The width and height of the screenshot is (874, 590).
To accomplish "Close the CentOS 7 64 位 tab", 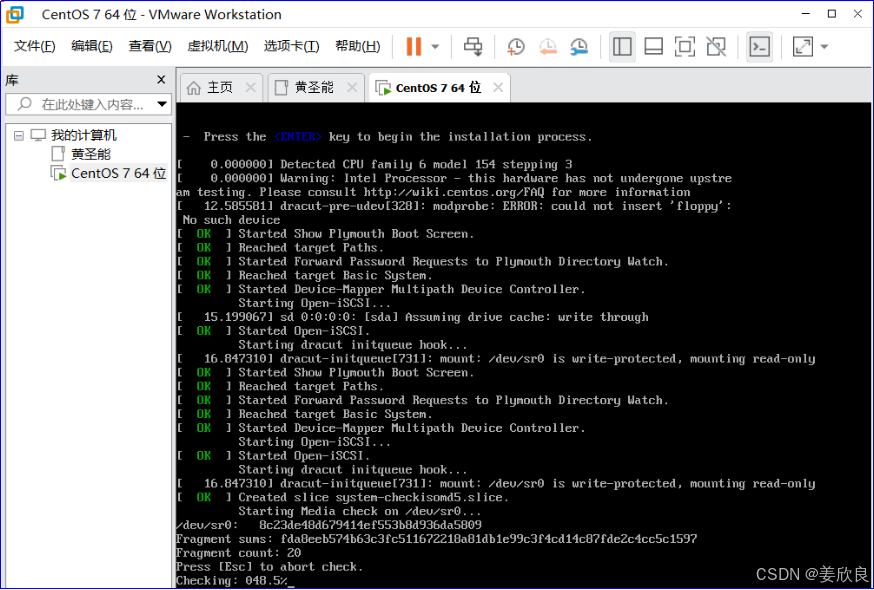I will 498,87.
